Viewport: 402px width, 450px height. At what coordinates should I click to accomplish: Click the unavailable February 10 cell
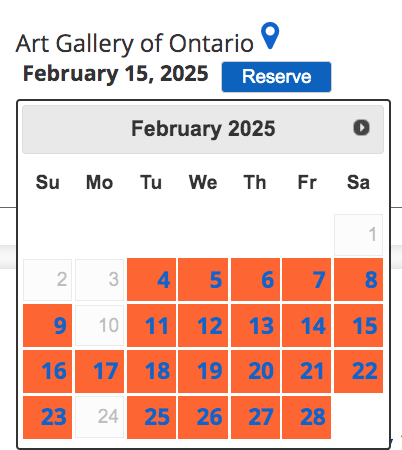99,325
